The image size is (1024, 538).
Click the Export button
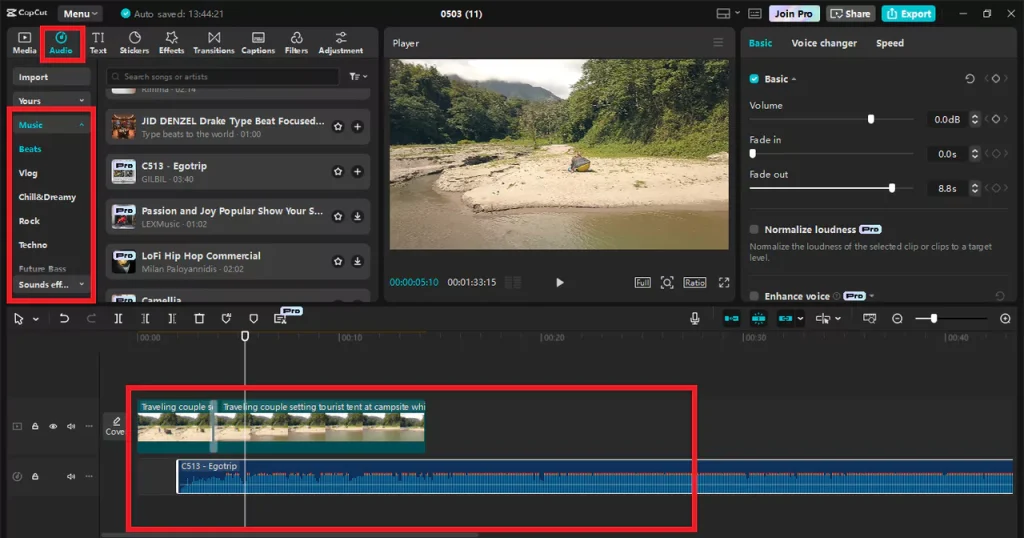(908, 14)
